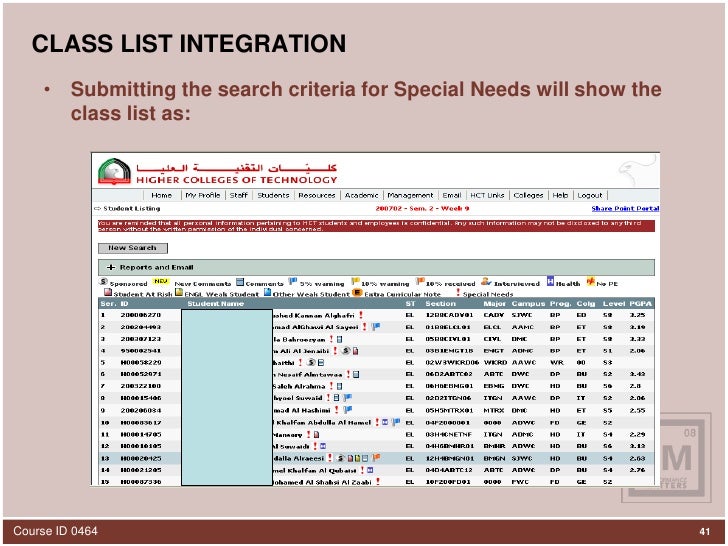Select student ID H00014705
Viewport: 728px width, 546px height.
(x=141, y=435)
